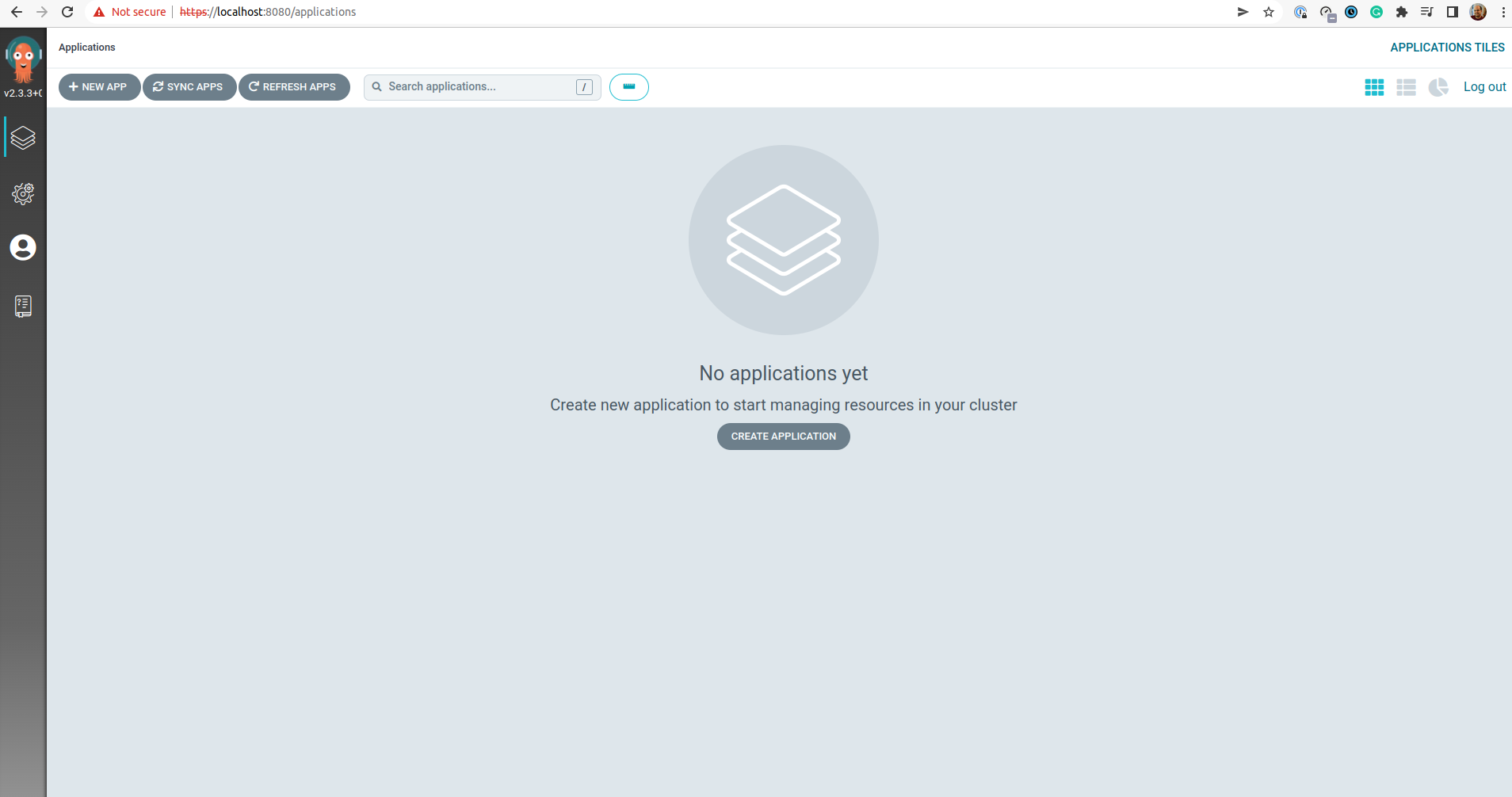Click the No applications yet heading

click(x=784, y=373)
